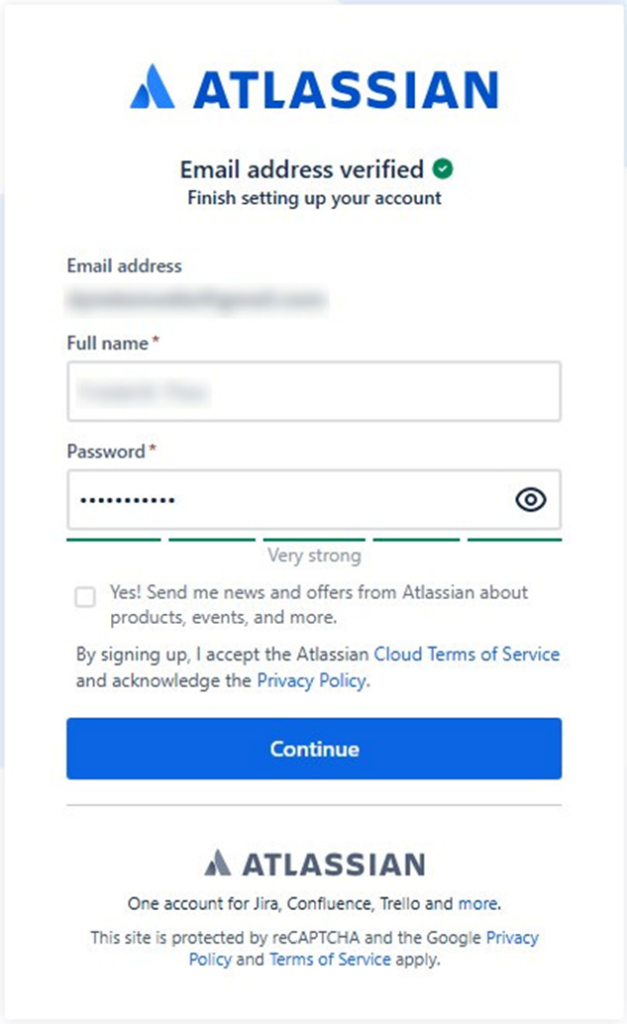The image size is (627, 1024).
Task: Select the Full name input field
Action: [313, 392]
